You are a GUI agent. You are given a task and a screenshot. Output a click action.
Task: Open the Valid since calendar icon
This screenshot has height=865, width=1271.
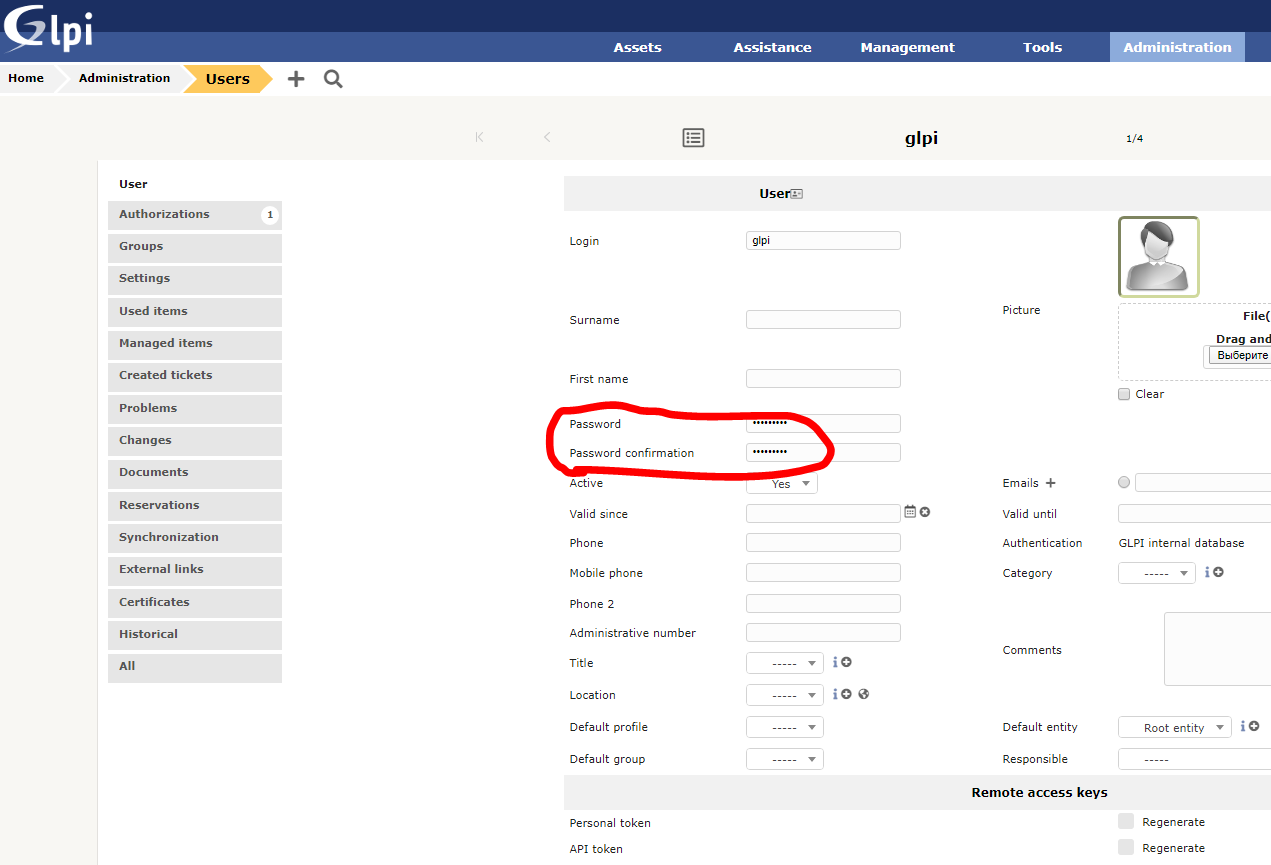pos(910,512)
